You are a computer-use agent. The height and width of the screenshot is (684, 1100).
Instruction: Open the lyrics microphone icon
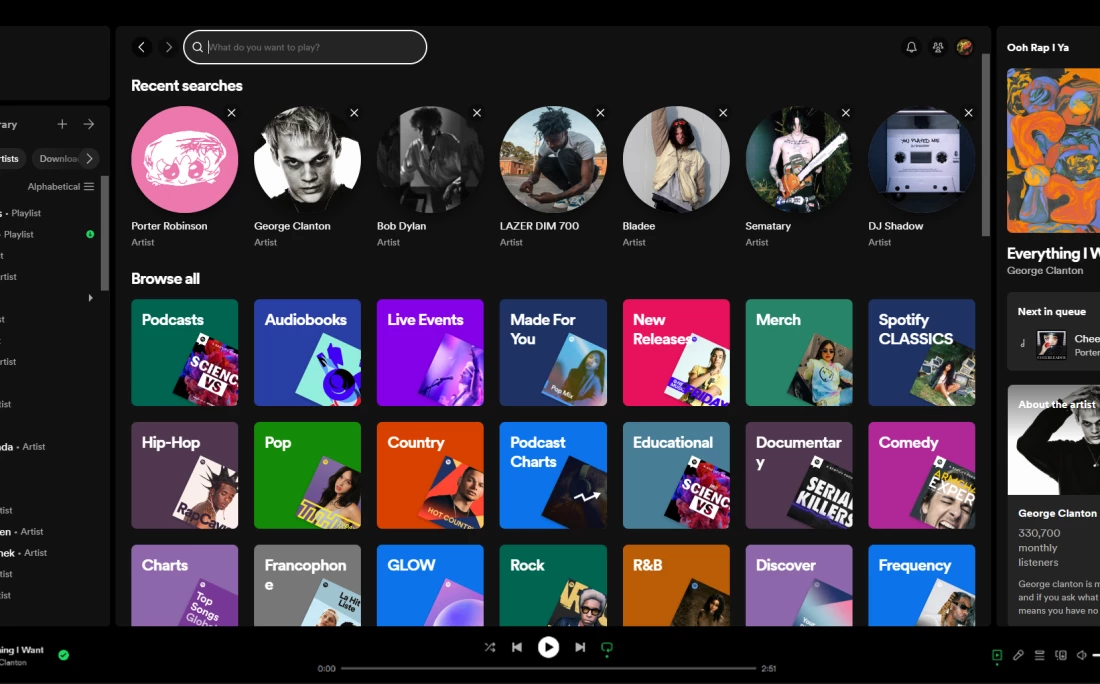pos(1018,656)
